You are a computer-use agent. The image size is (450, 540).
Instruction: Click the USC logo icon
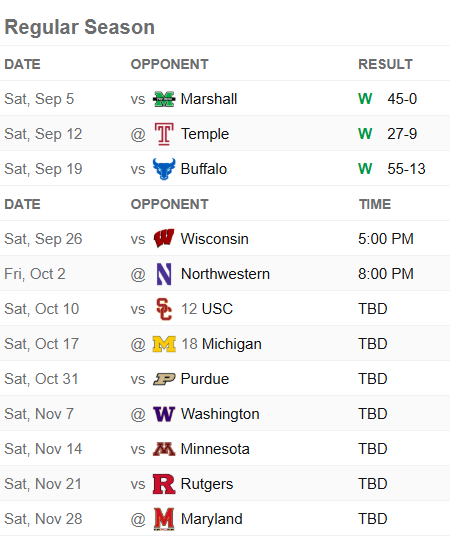tap(164, 309)
